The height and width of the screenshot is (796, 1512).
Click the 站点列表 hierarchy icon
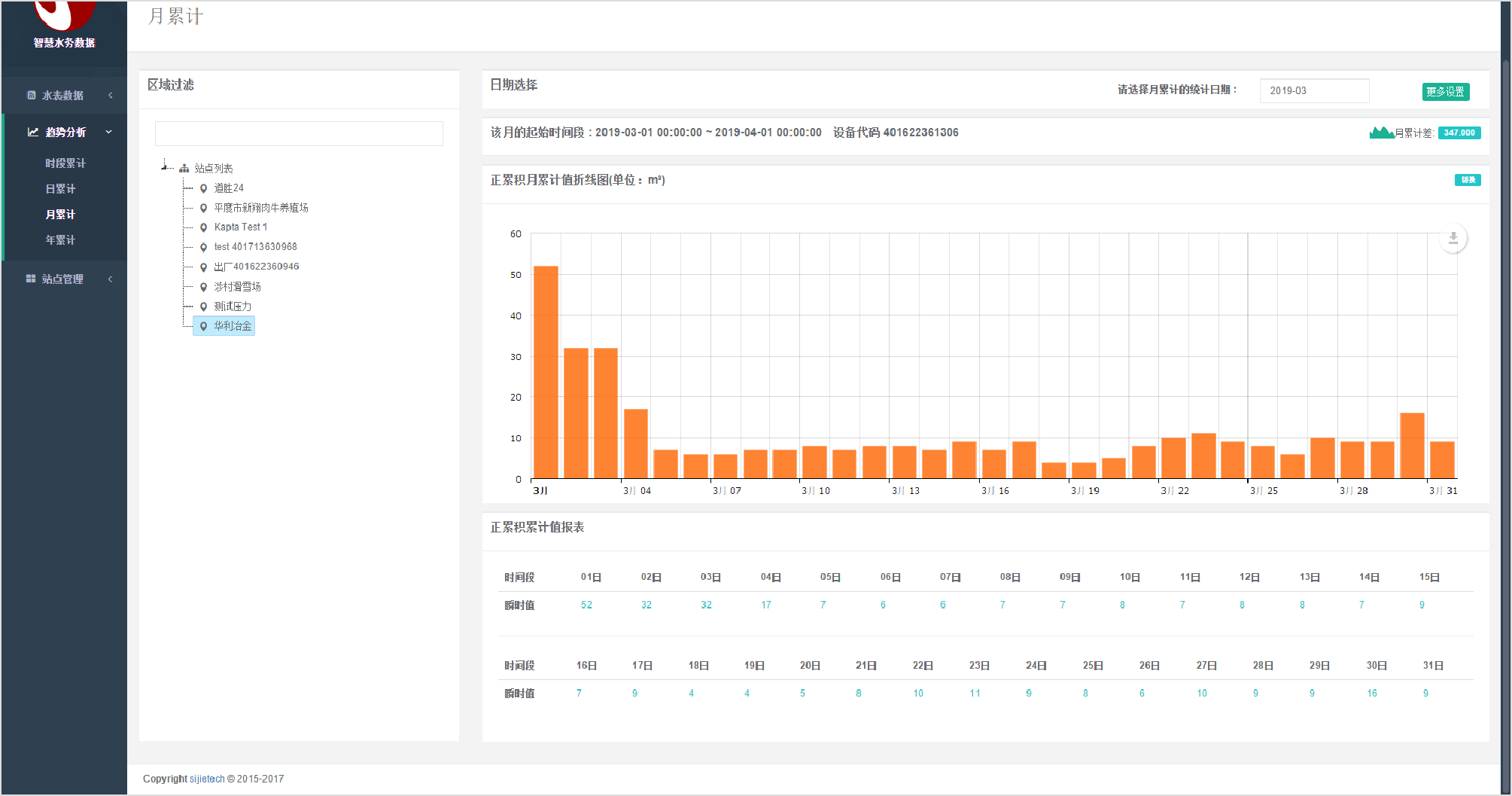tap(184, 169)
